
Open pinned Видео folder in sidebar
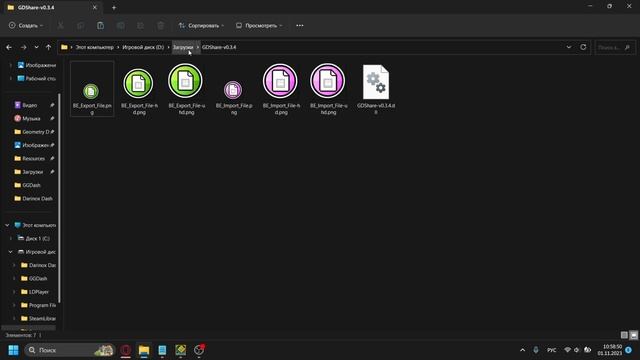[x=29, y=105]
